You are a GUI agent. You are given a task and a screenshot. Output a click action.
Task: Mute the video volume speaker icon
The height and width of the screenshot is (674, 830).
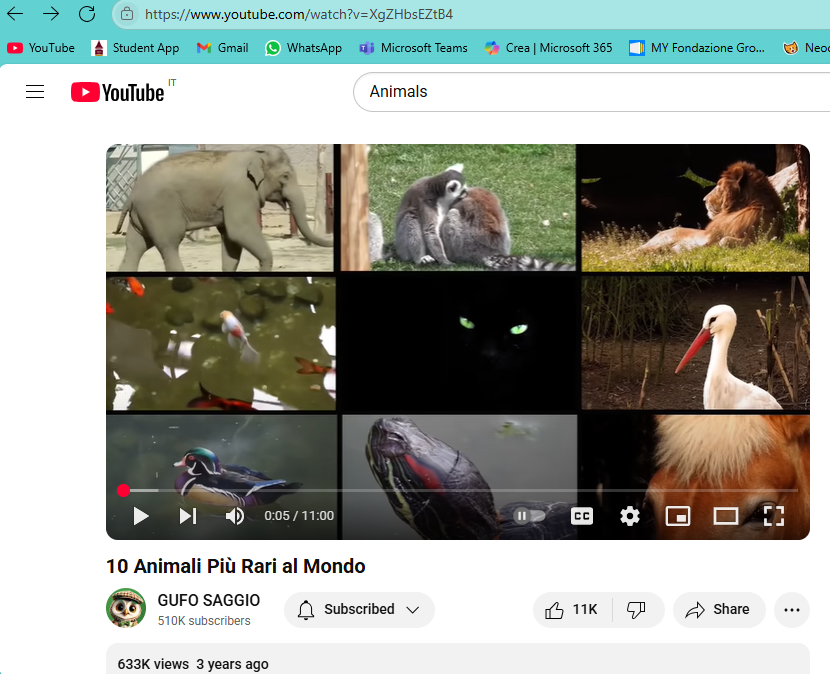(234, 516)
